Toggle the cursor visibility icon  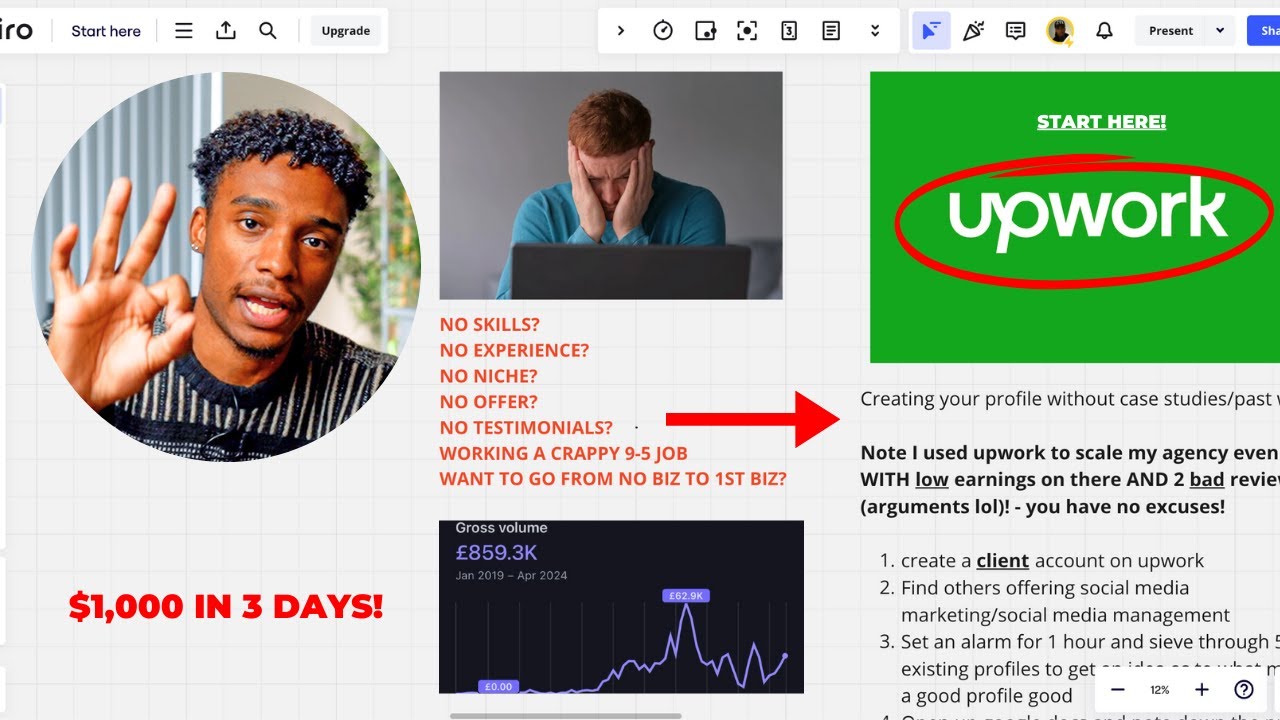point(931,31)
